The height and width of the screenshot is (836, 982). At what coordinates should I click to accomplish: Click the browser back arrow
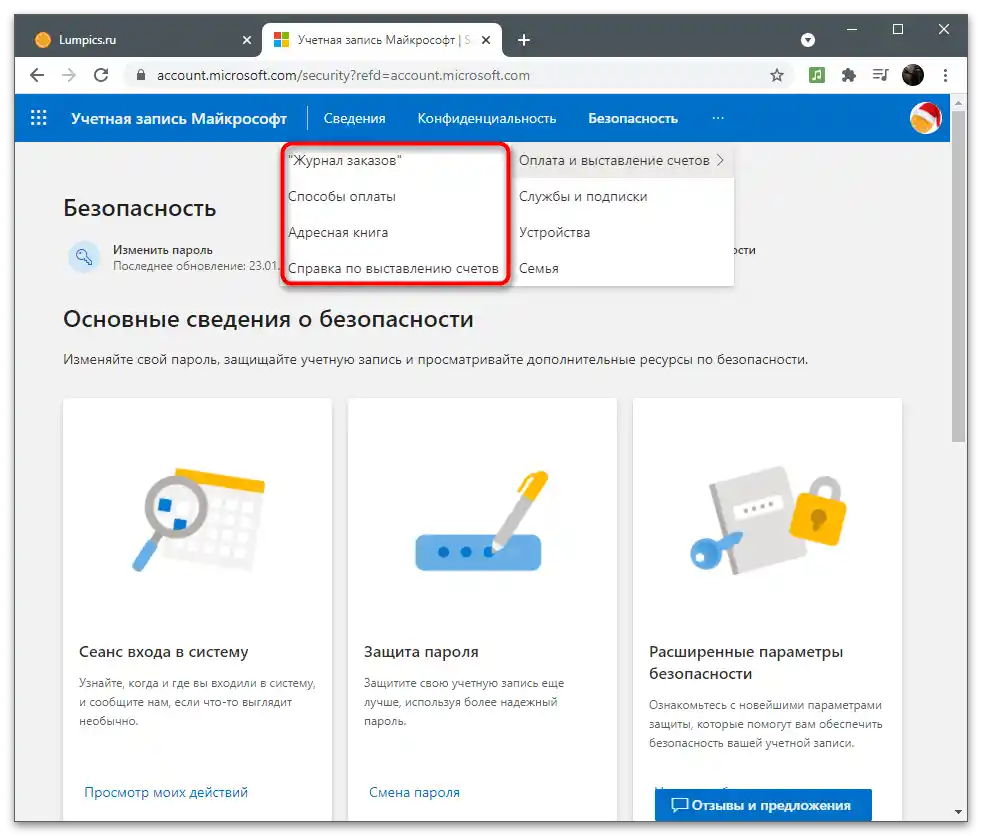37,75
